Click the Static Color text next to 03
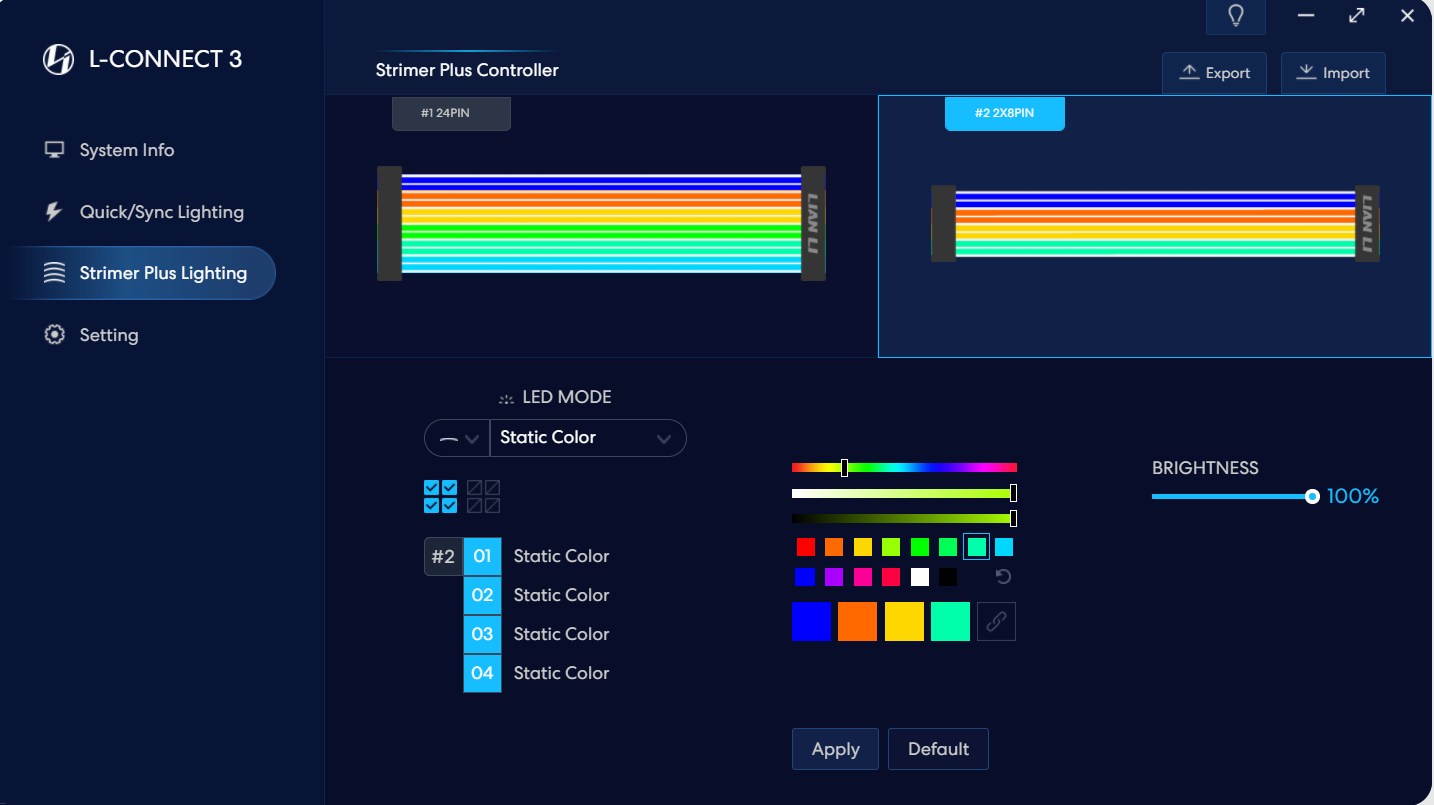 click(x=561, y=634)
